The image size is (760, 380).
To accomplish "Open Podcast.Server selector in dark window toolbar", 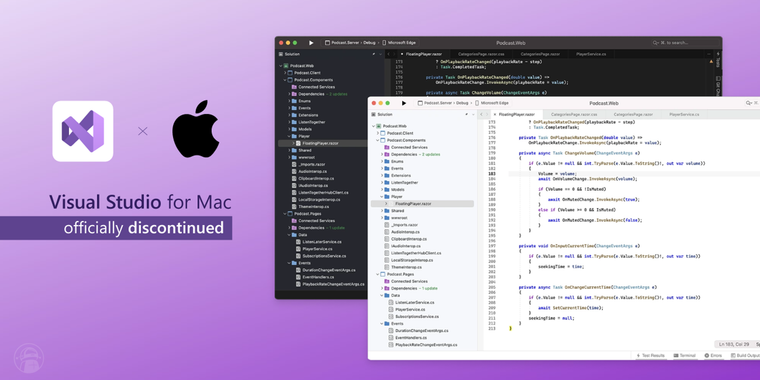I will pos(343,43).
